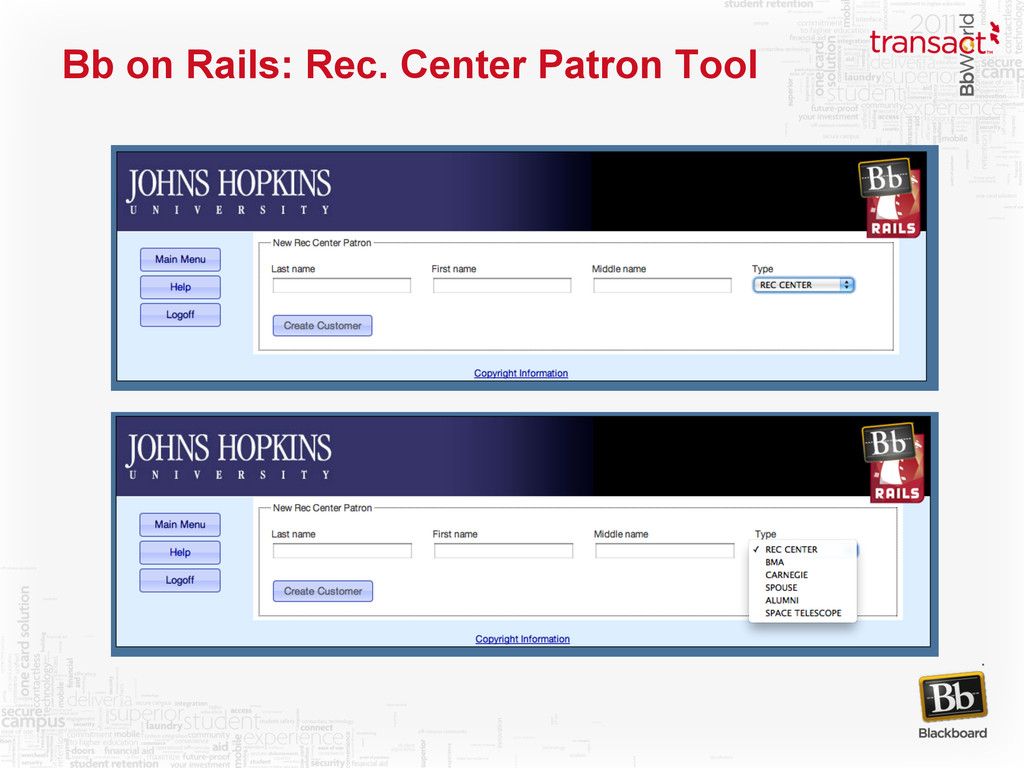1024x768 pixels.
Task: Click 'New Rec Center Patron' legend in lower form
Action: coord(322,508)
